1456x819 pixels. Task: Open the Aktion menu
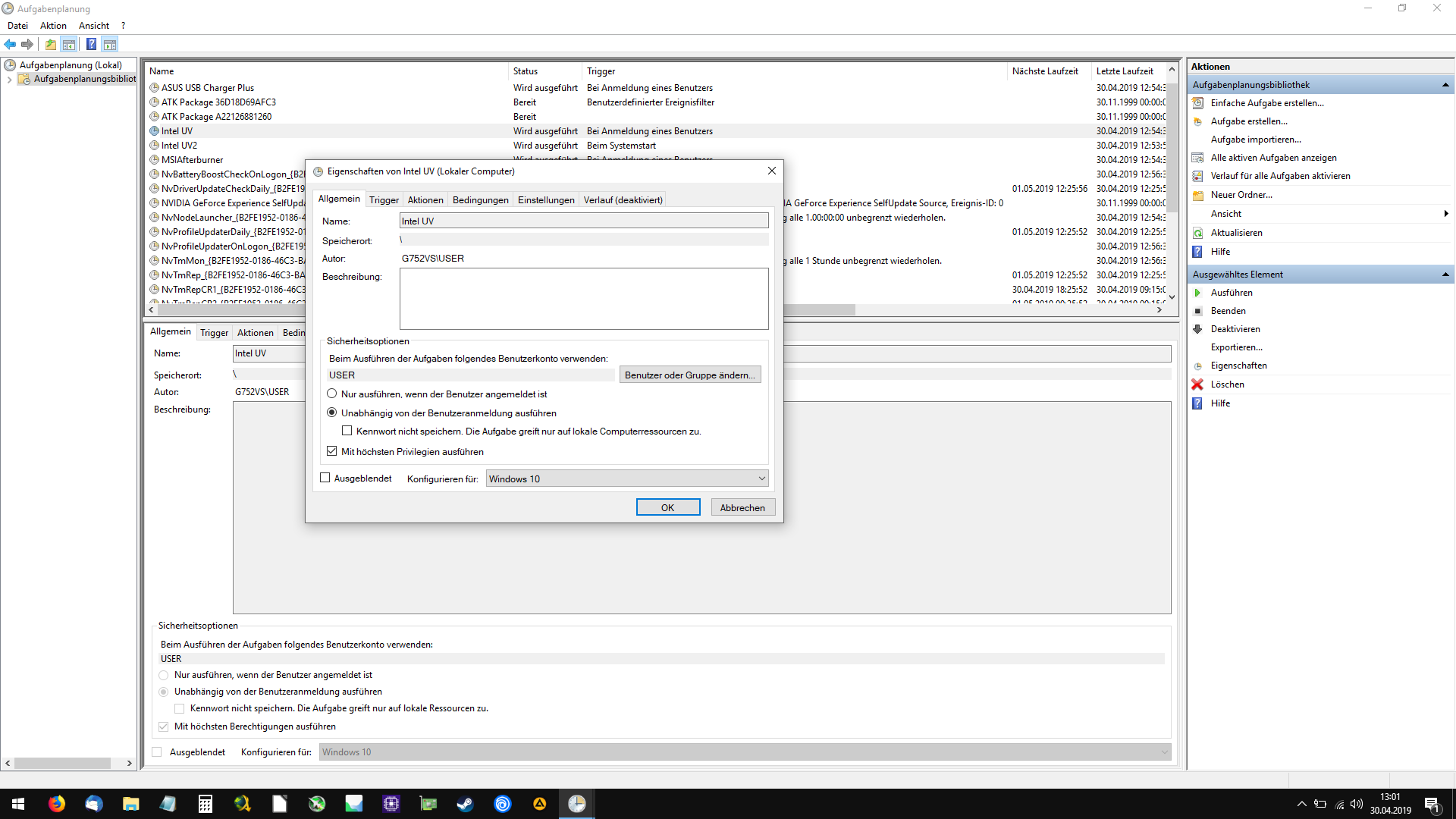pyautogui.click(x=53, y=26)
